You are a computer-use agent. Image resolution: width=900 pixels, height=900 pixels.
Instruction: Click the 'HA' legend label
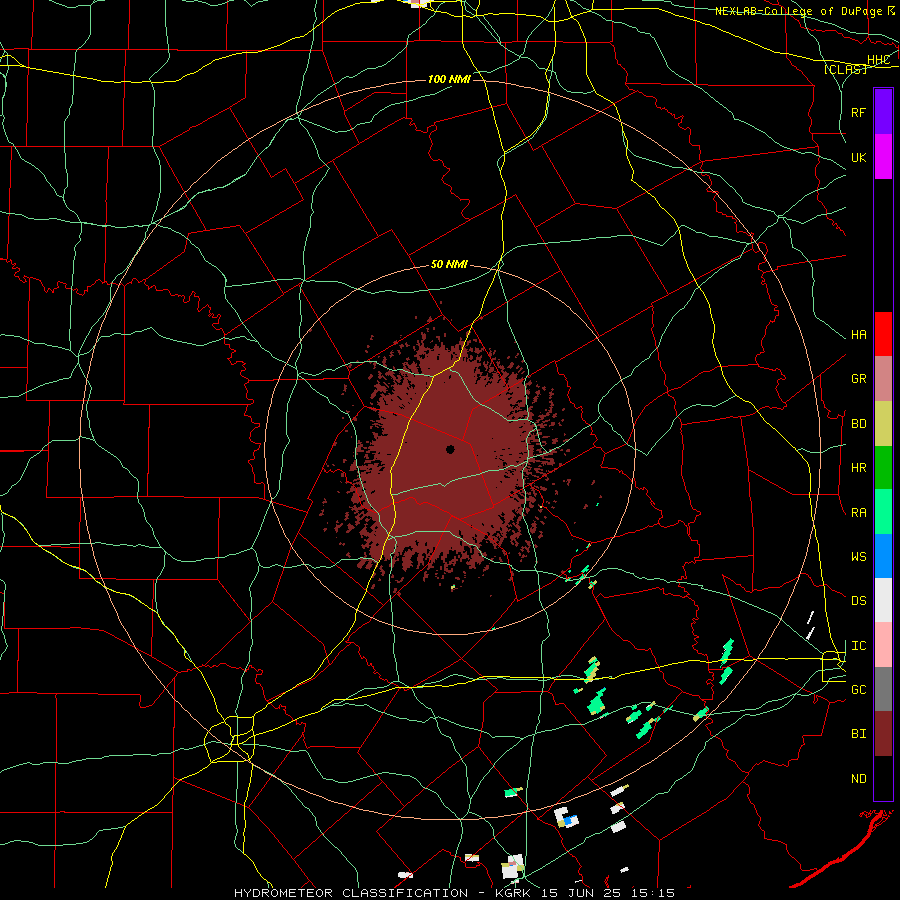859,335
